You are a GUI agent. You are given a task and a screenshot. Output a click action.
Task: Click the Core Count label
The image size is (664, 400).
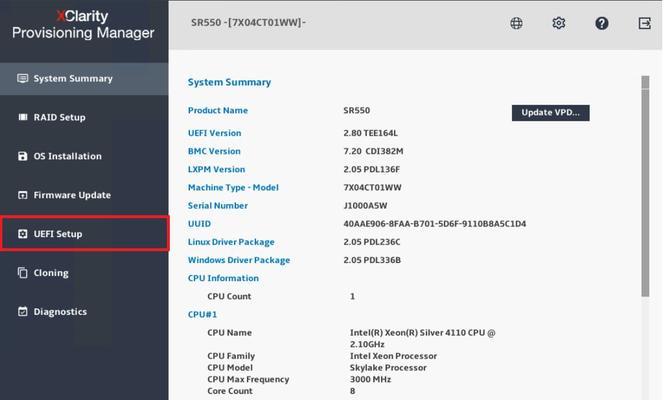pos(230,391)
